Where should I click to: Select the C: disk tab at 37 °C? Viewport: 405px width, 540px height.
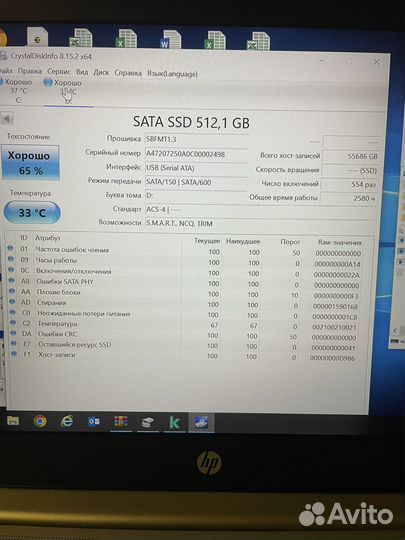(x=18, y=91)
